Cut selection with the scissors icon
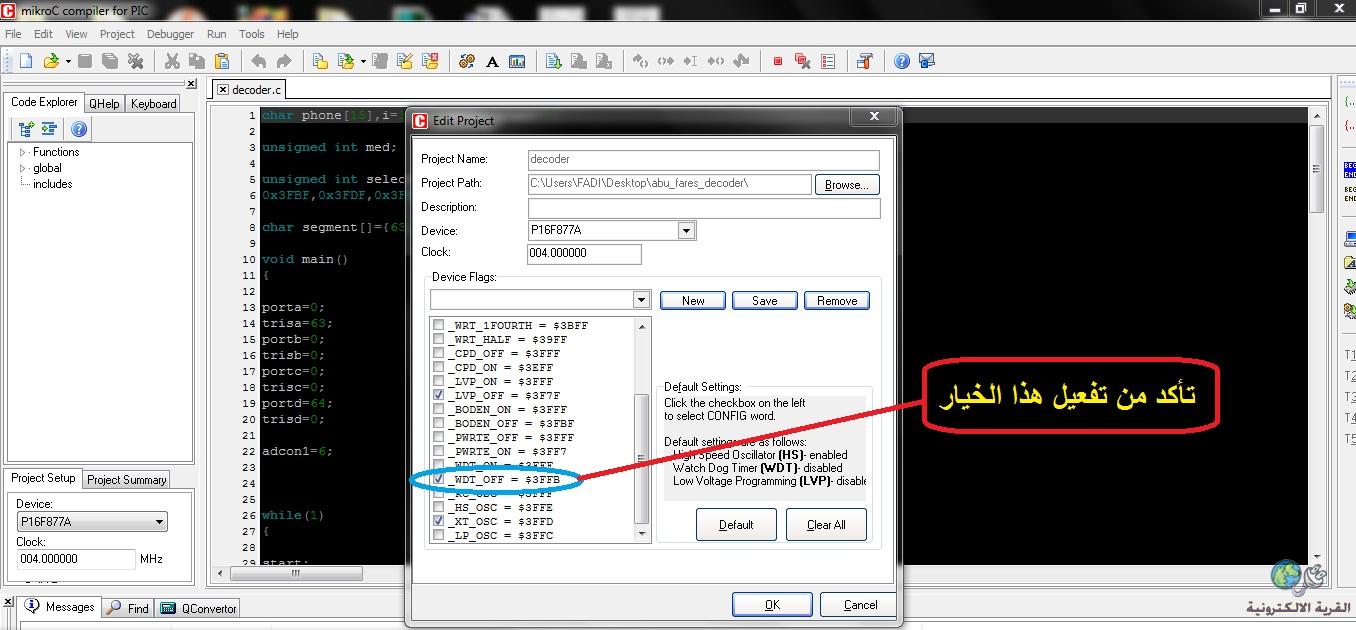1356x630 pixels. [x=172, y=61]
